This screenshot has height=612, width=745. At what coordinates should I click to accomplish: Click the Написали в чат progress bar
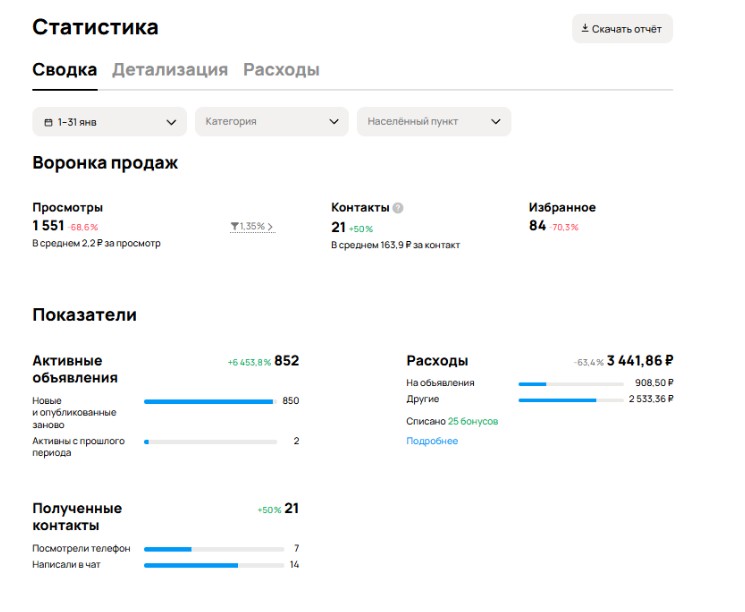coord(214,565)
